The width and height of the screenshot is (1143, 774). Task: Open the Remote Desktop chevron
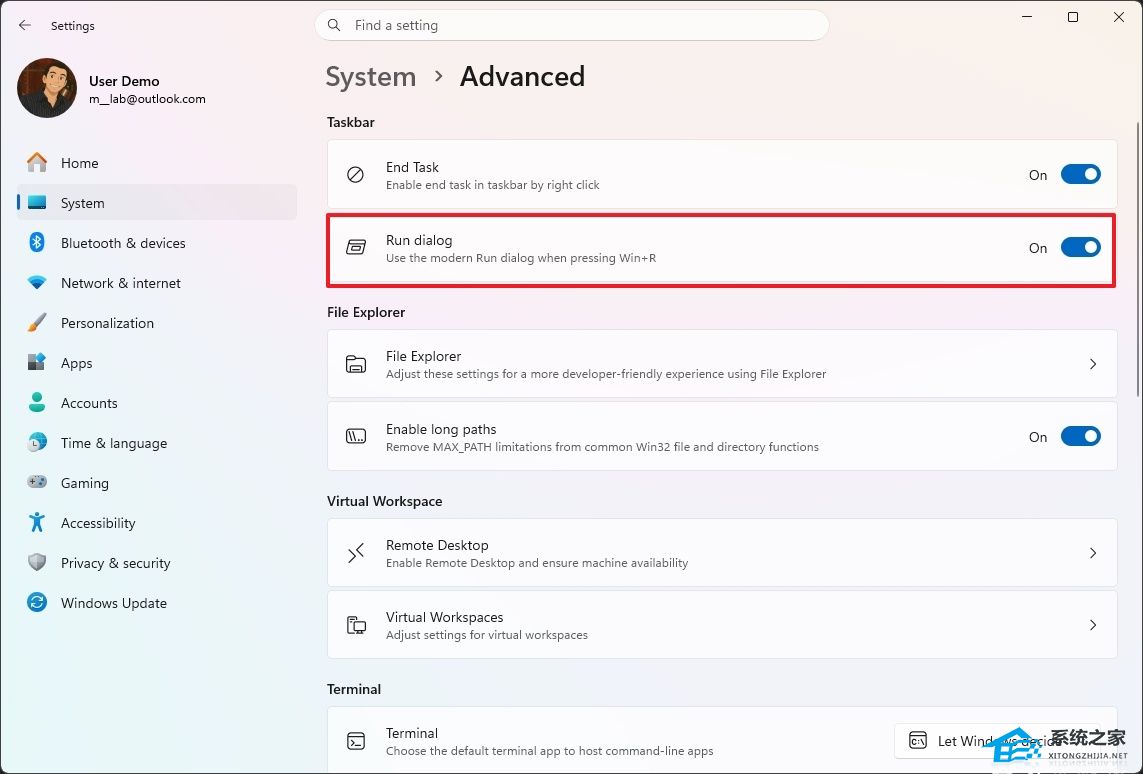click(1093, 553)
